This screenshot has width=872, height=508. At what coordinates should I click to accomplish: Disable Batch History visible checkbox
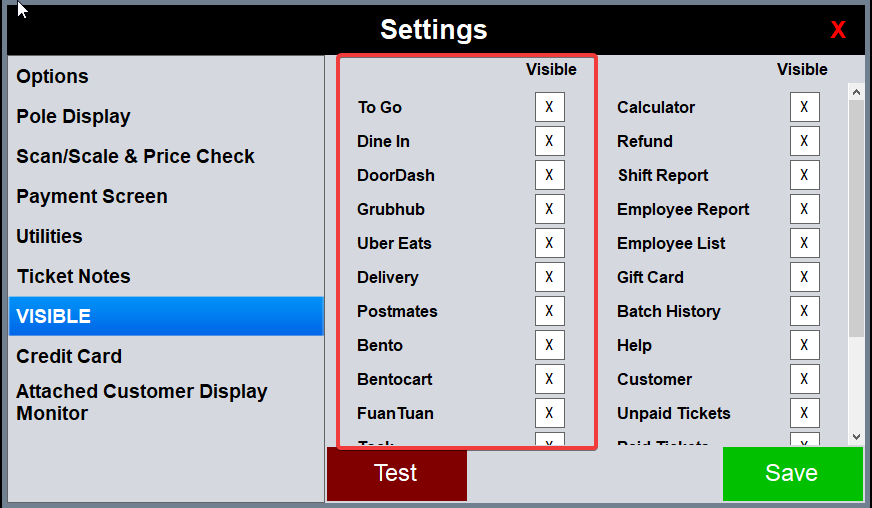coord(804,312)
